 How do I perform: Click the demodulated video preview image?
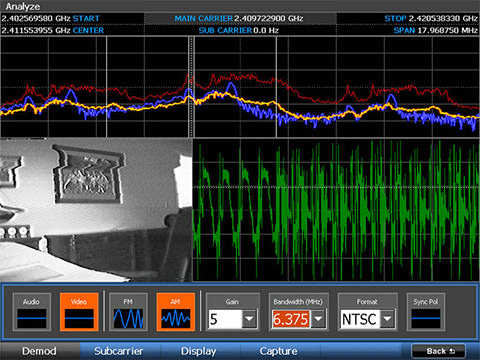point(96,210)
